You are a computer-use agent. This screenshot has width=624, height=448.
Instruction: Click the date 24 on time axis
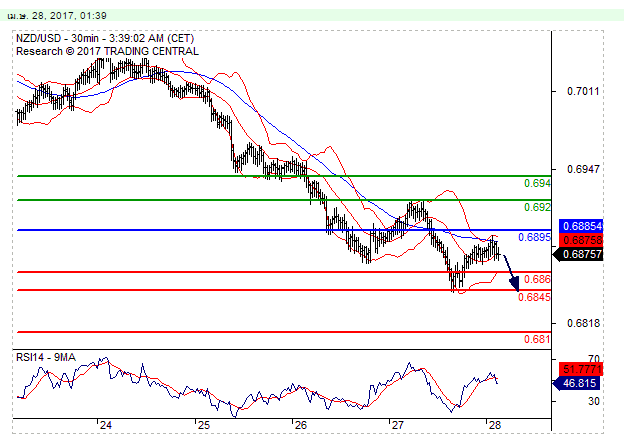coord(106,425)
